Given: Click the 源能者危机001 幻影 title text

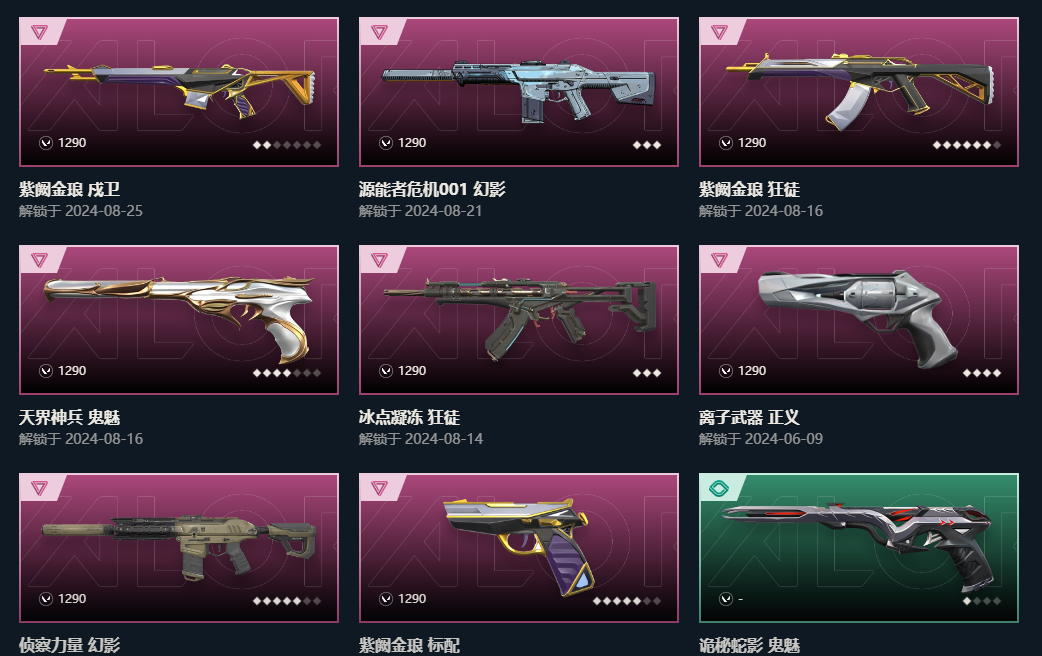Looking at the screenshot, I should pos(432,189).
